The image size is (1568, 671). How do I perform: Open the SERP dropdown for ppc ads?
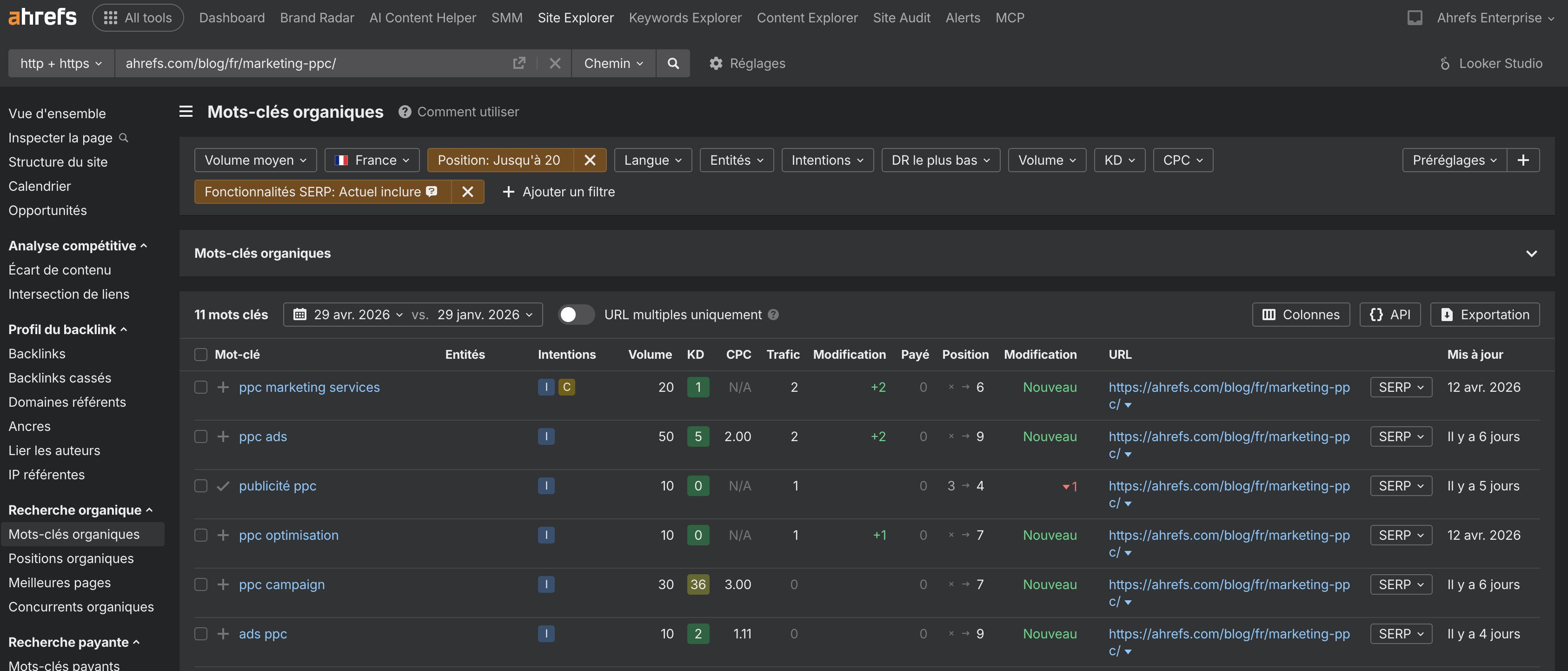[x=1401, y=436]
